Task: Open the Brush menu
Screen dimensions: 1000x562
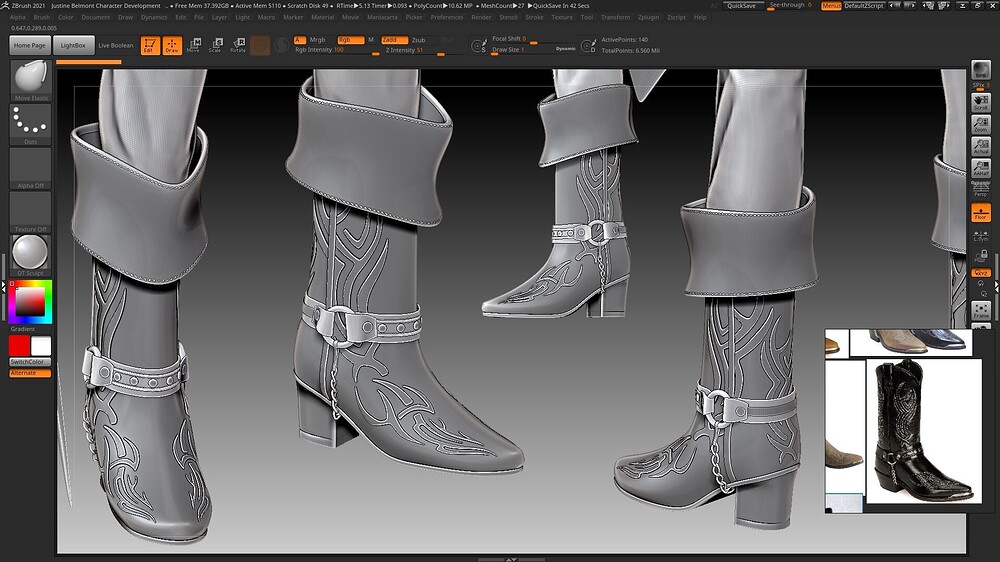Action: click(x=41, y=17)
